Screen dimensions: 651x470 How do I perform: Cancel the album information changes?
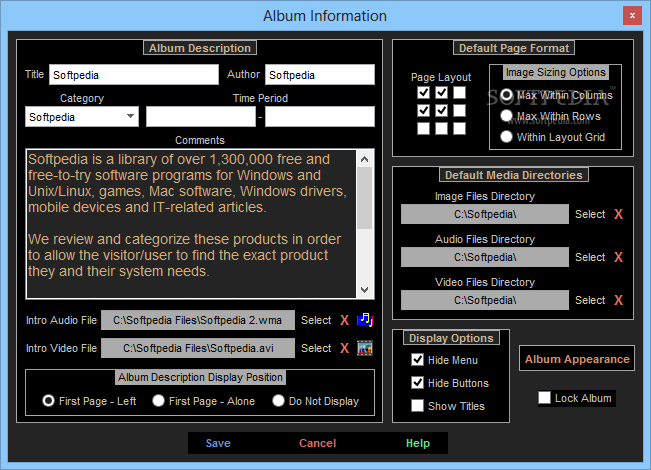318,443
